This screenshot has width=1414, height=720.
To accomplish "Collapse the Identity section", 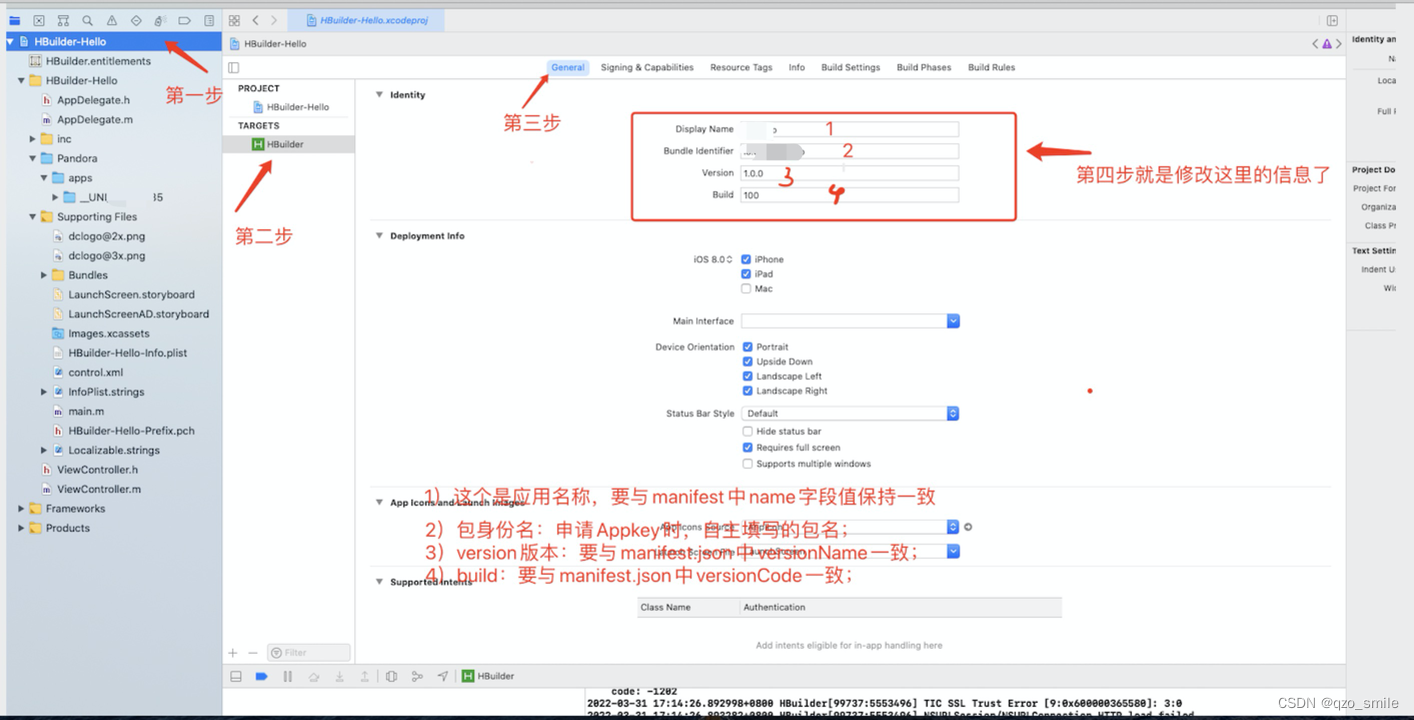I will click(379, 95).
